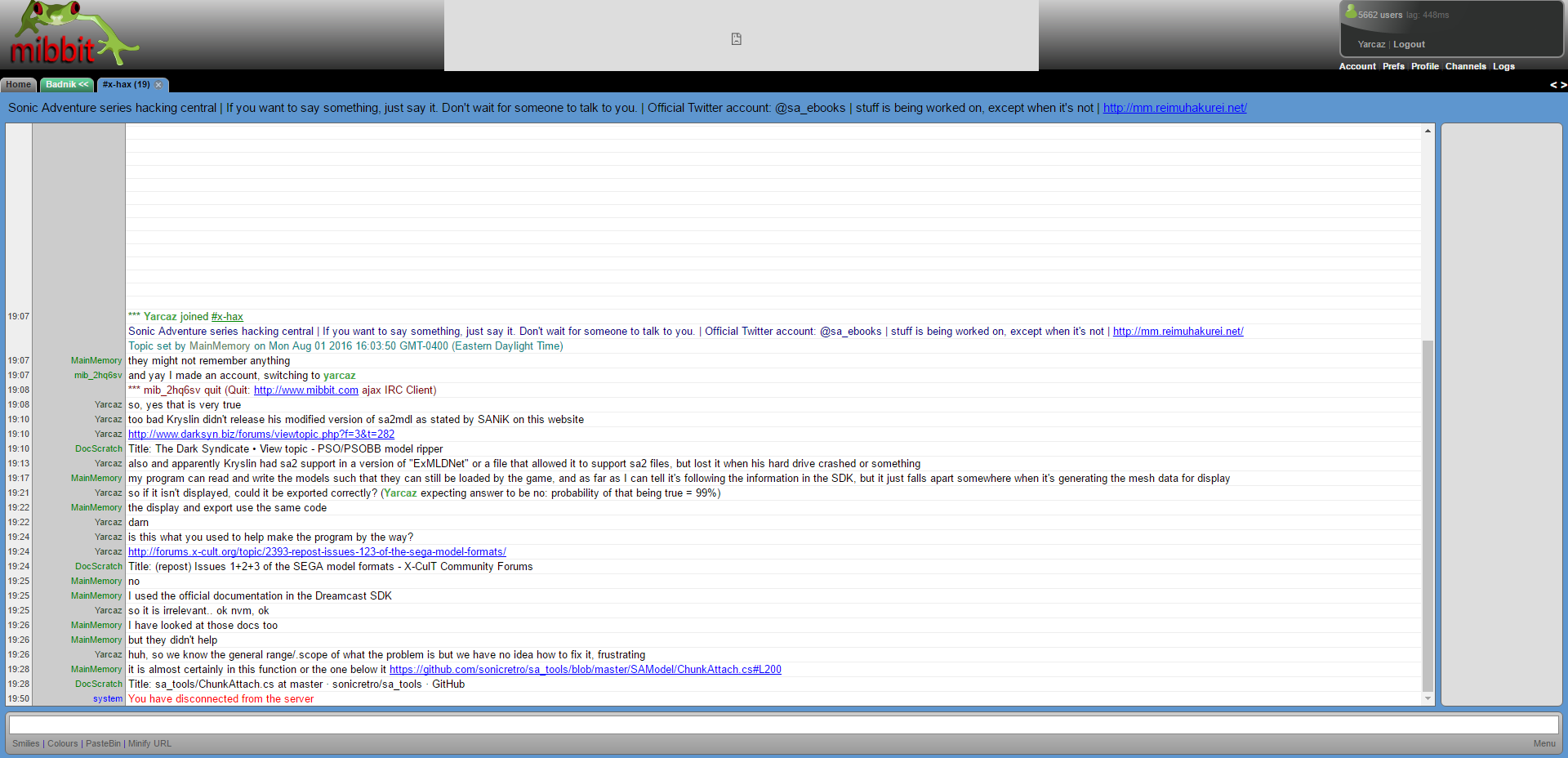
Task: Open the Logs menu
Action: [x=1503, y=66]
